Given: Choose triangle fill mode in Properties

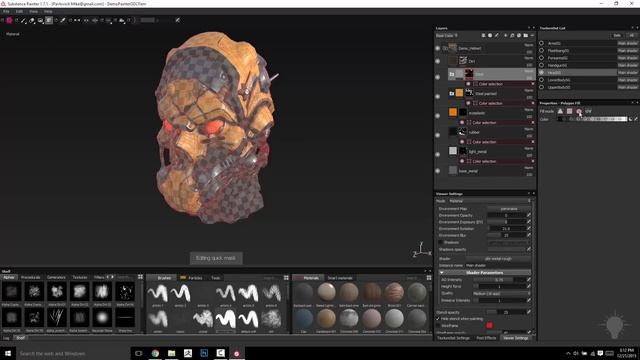Looking at the screenshot, I should coord(560,111).
